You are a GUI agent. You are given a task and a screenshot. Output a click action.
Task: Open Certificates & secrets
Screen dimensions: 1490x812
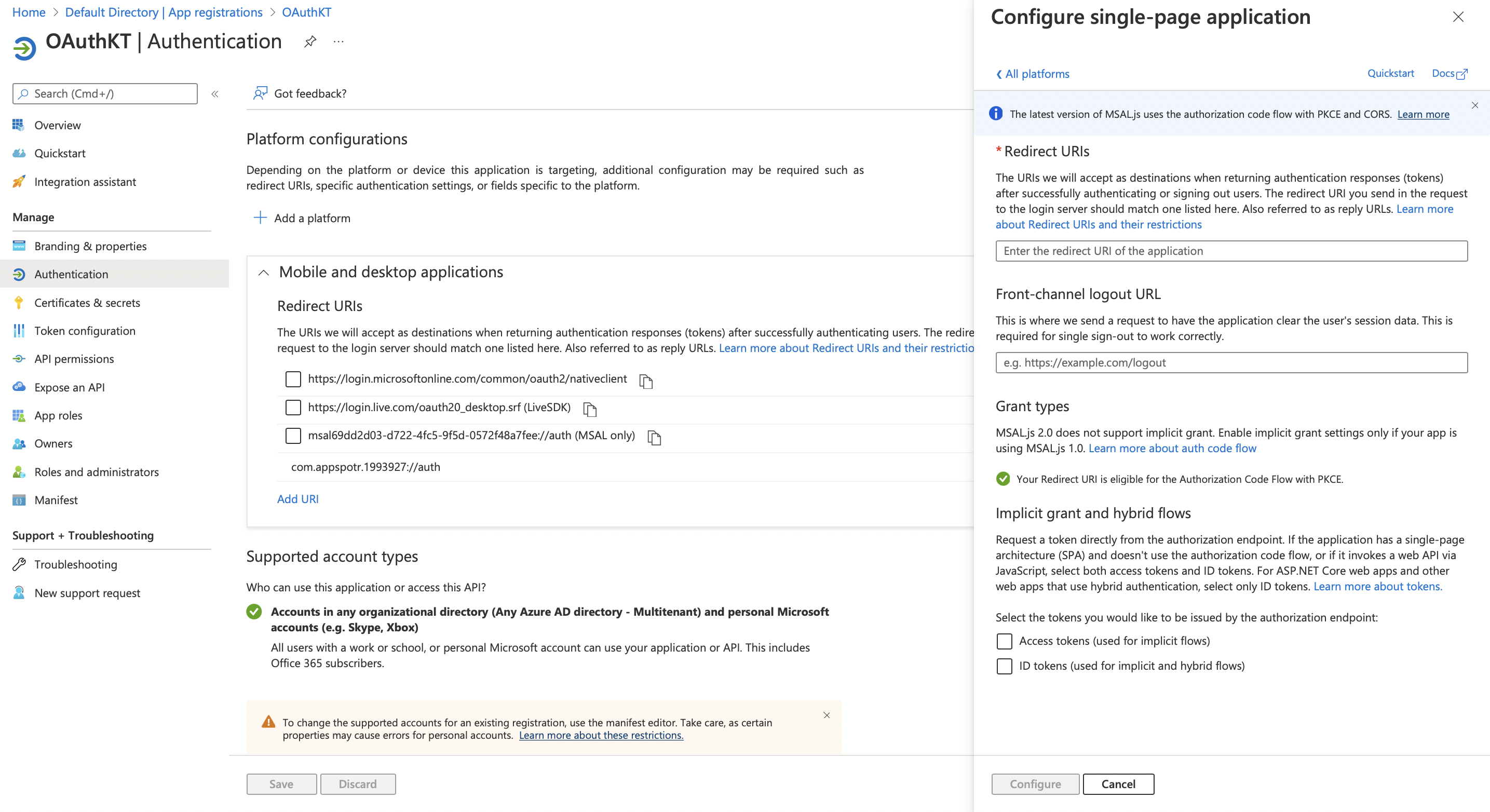click(87, 303)
